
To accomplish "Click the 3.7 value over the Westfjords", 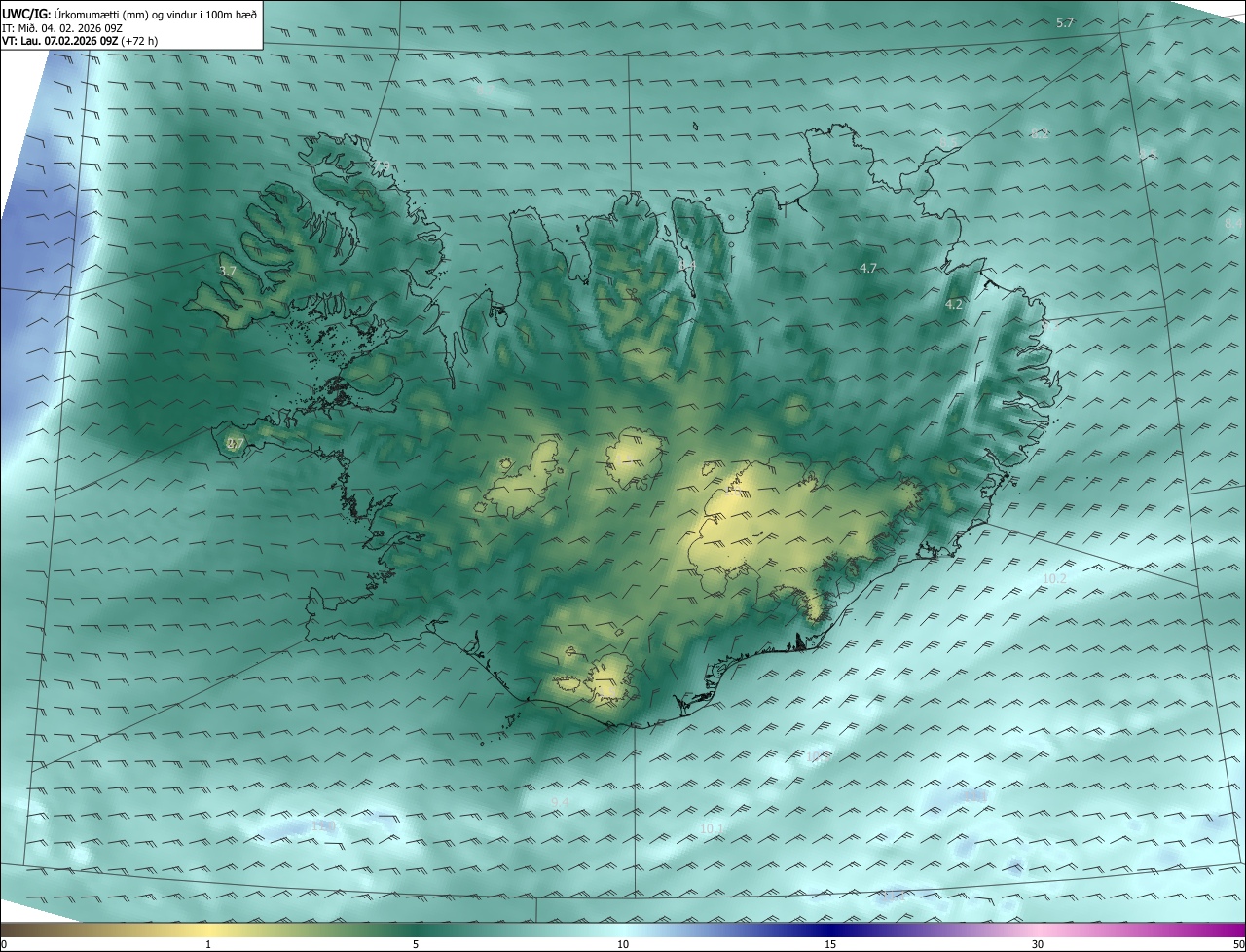I will 227,271.
